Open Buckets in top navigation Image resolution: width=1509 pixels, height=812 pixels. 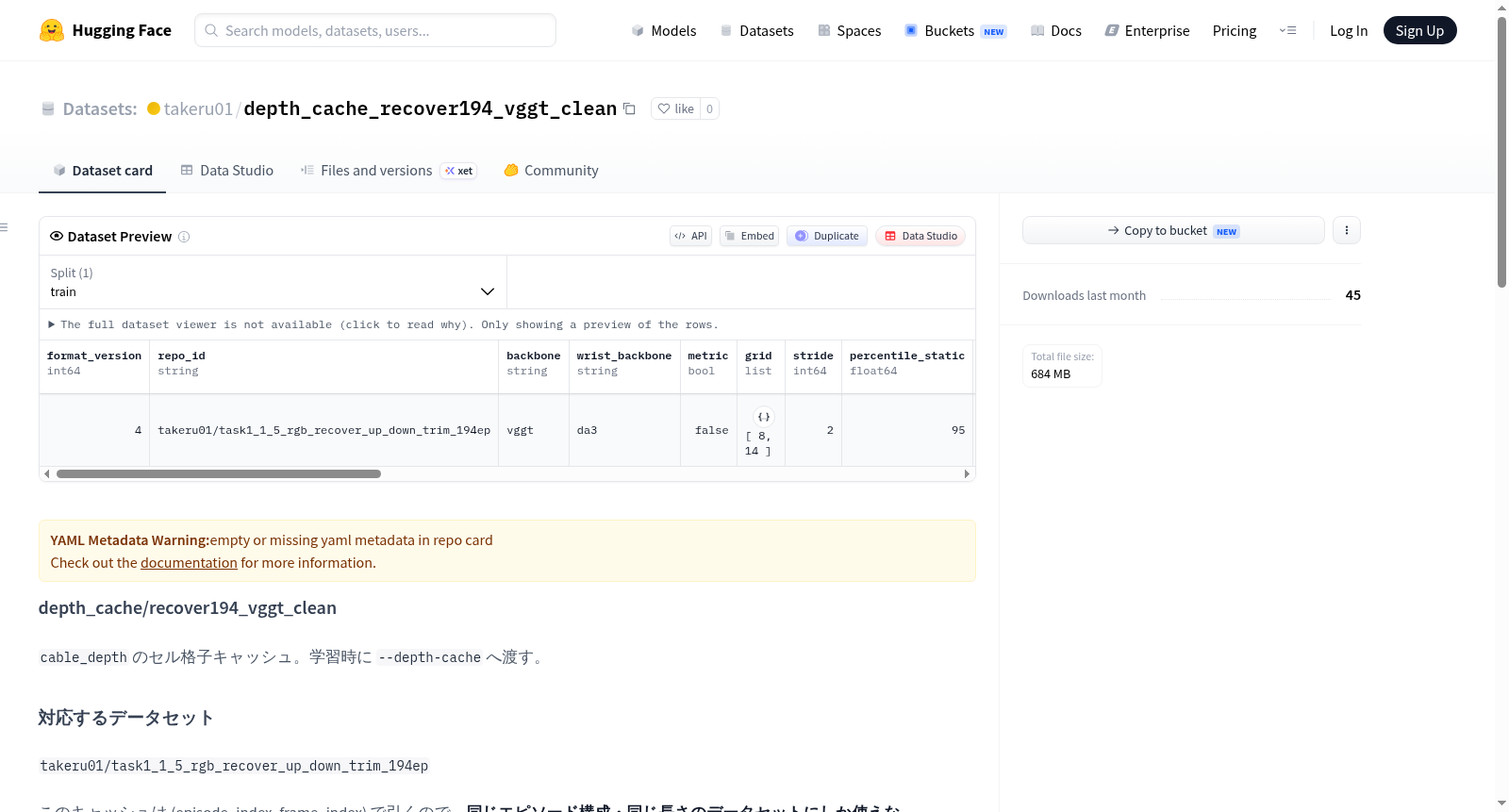955,31
